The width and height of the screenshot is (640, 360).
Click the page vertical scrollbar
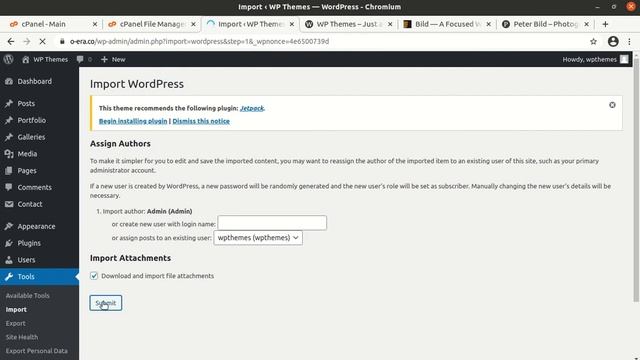636,180
